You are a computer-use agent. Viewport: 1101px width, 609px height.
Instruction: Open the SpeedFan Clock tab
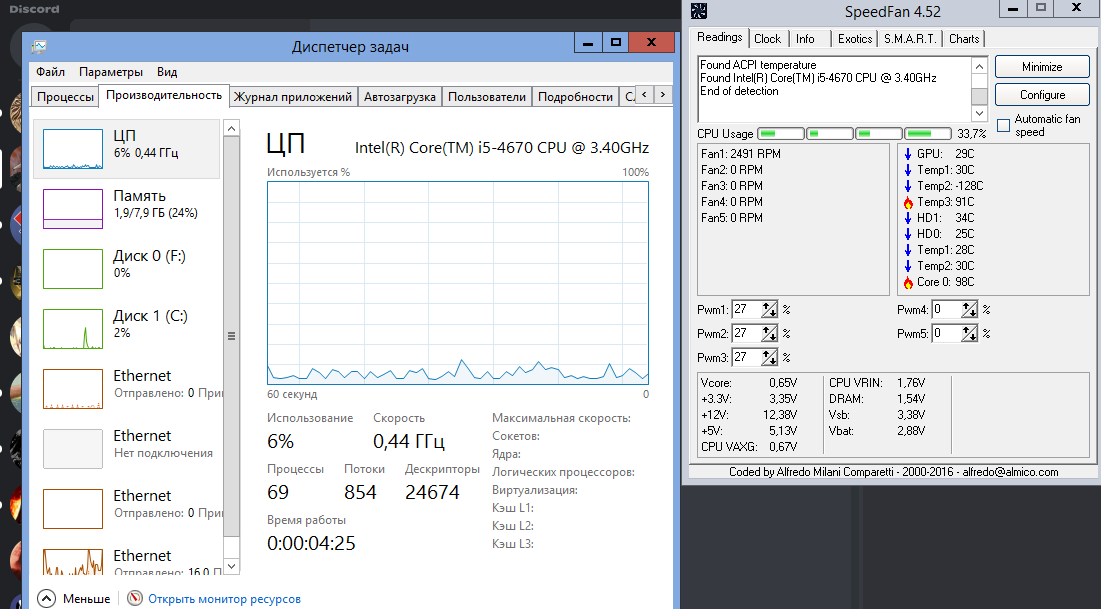tap(767, 39)
